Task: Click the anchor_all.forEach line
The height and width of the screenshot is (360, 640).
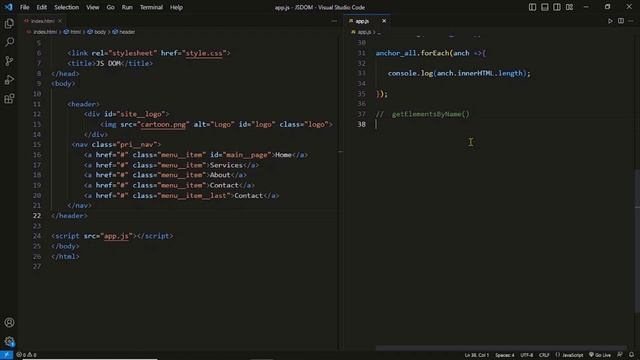Action: [x=431, y=53]
